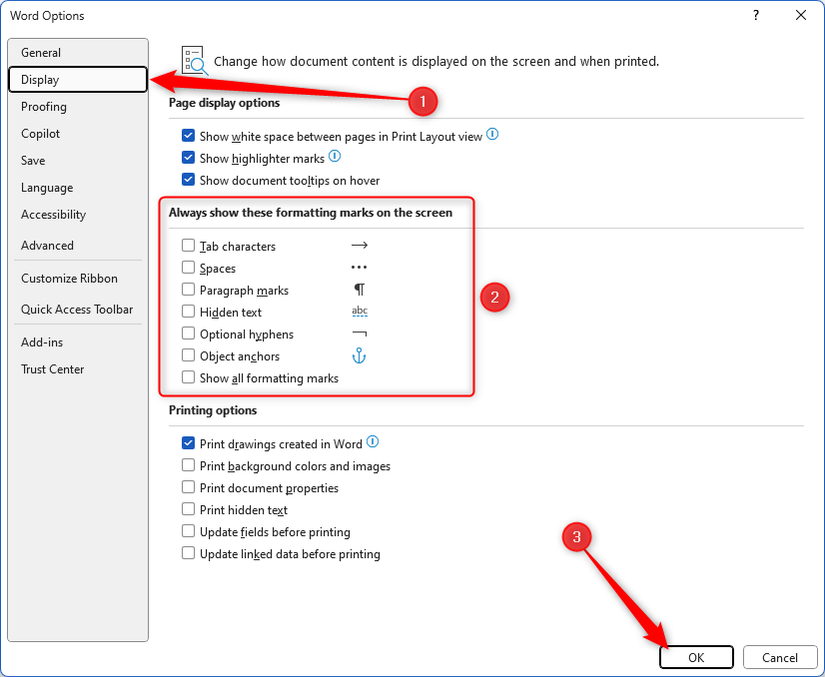The height and width of the screenshot is (677, 825).
Task: Confirm settings with the OK button
Action: click(x=696, y=657)
